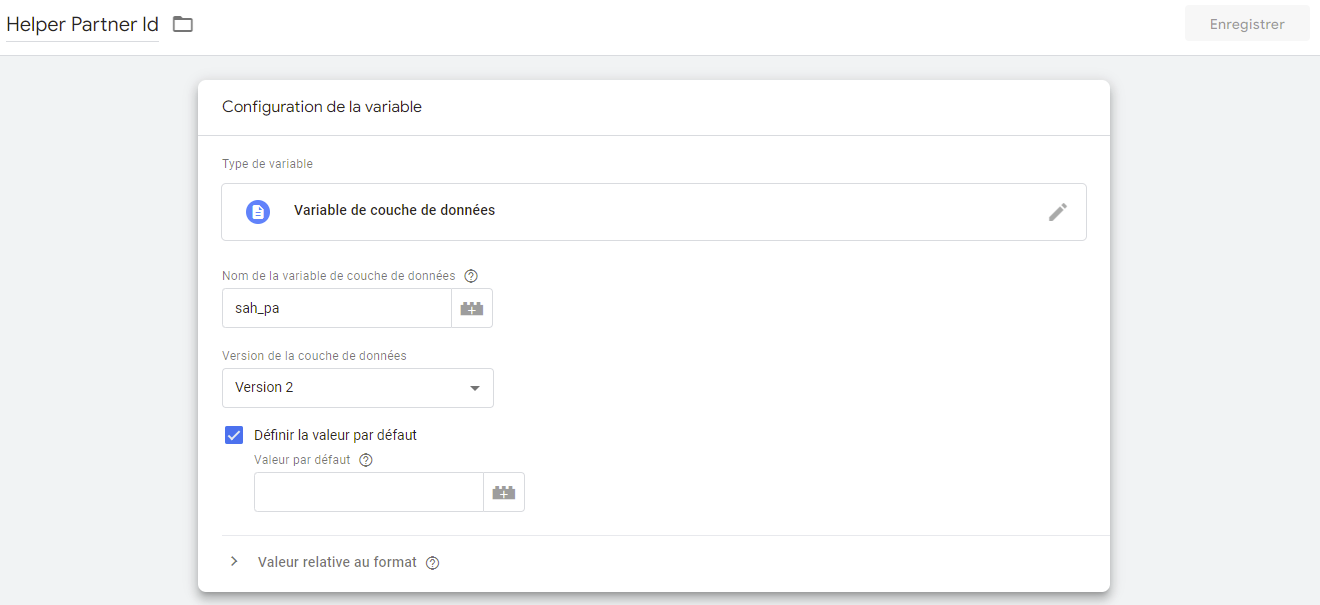Click variable picker icon next to sah_pa field

pyautogui.click(x=471, y=309)
